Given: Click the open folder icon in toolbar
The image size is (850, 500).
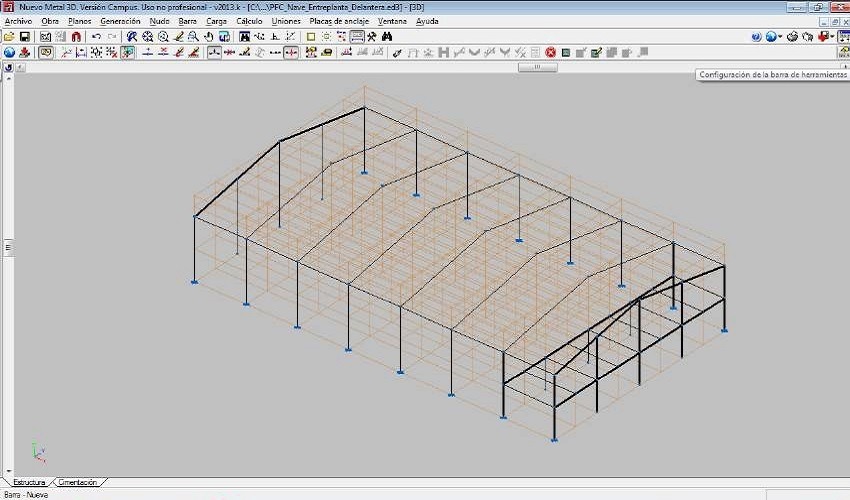Looking at the screenshot, I should pos(9,36).
